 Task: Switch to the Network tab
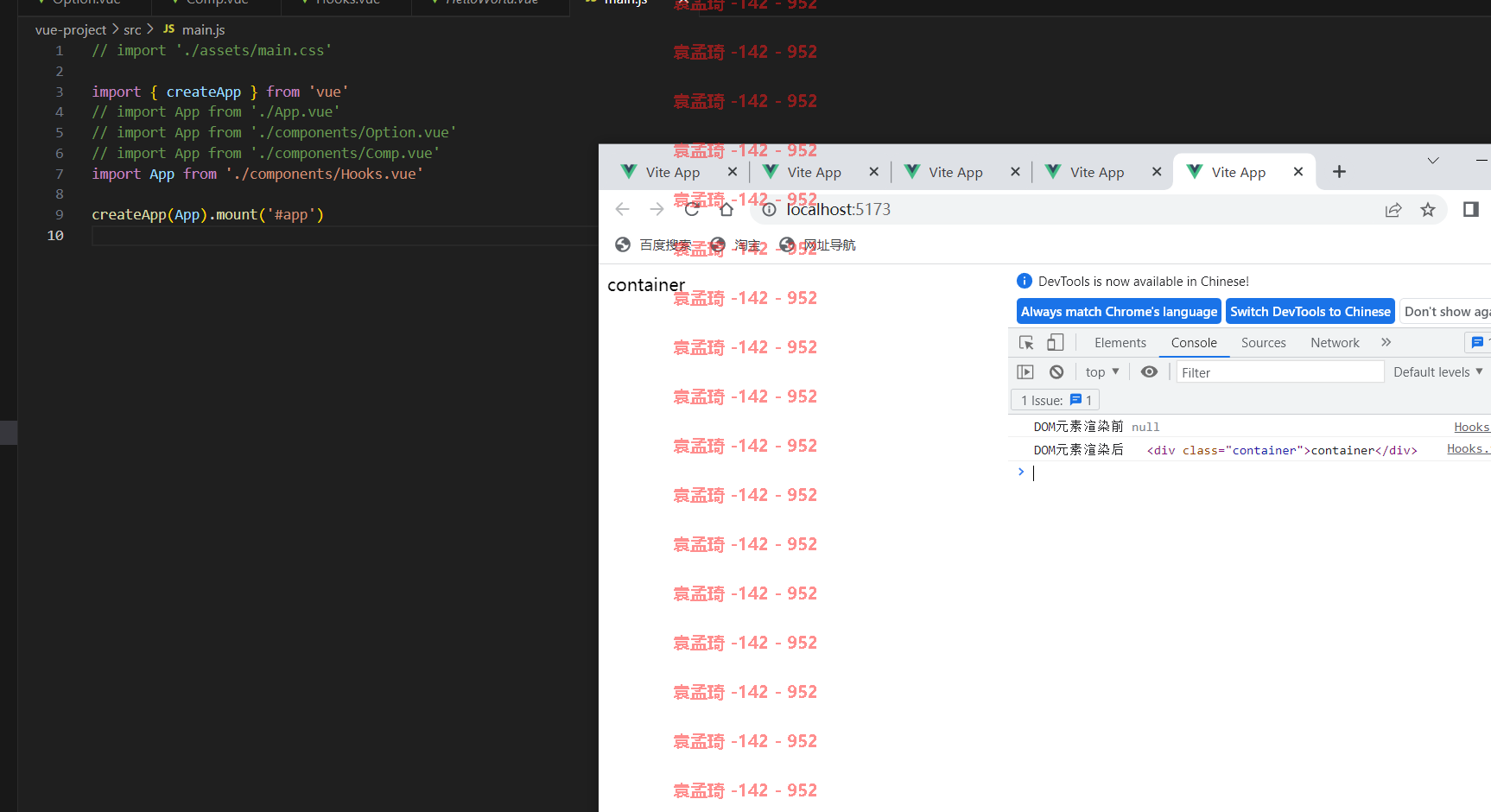tap(1335, 343)
